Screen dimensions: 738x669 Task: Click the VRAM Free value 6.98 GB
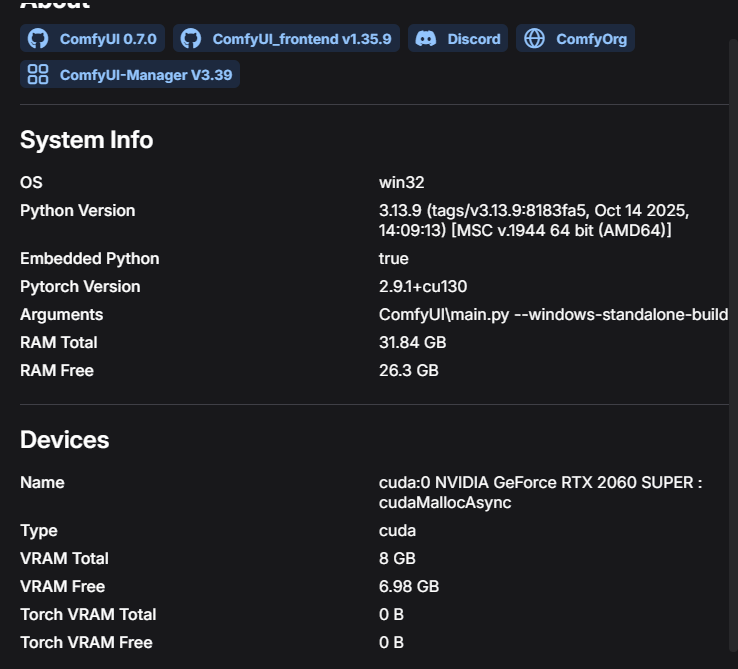tap(408, 586)
